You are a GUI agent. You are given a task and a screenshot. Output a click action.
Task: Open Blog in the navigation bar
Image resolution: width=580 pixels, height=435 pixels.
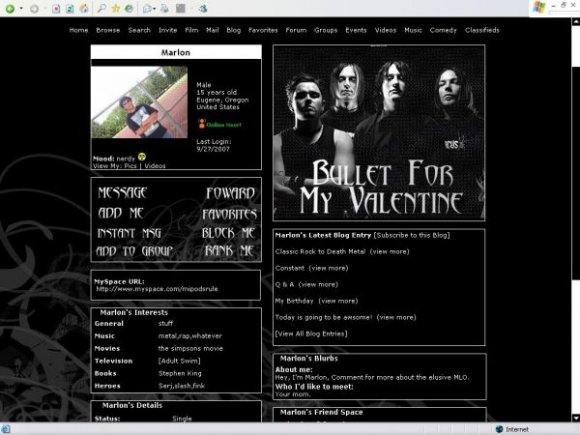point(233,30)
